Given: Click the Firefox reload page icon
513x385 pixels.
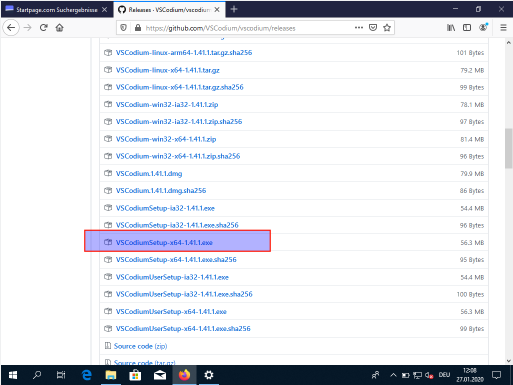Looking at the screenshot, I should pyautogui.click(x=44, y=28).
